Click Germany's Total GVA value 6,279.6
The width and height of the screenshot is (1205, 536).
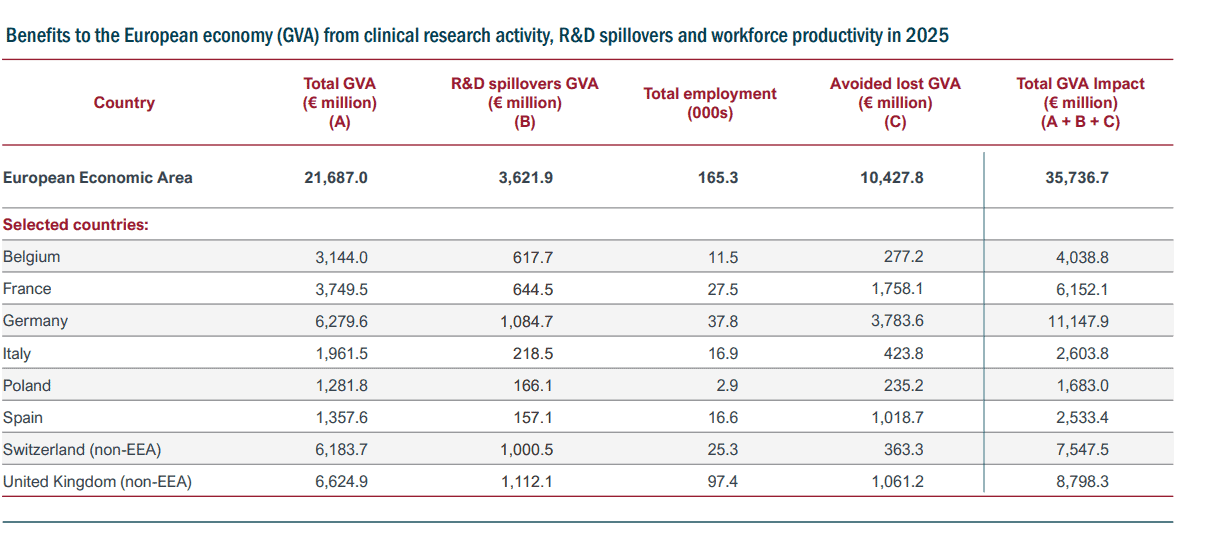(341, 321)
